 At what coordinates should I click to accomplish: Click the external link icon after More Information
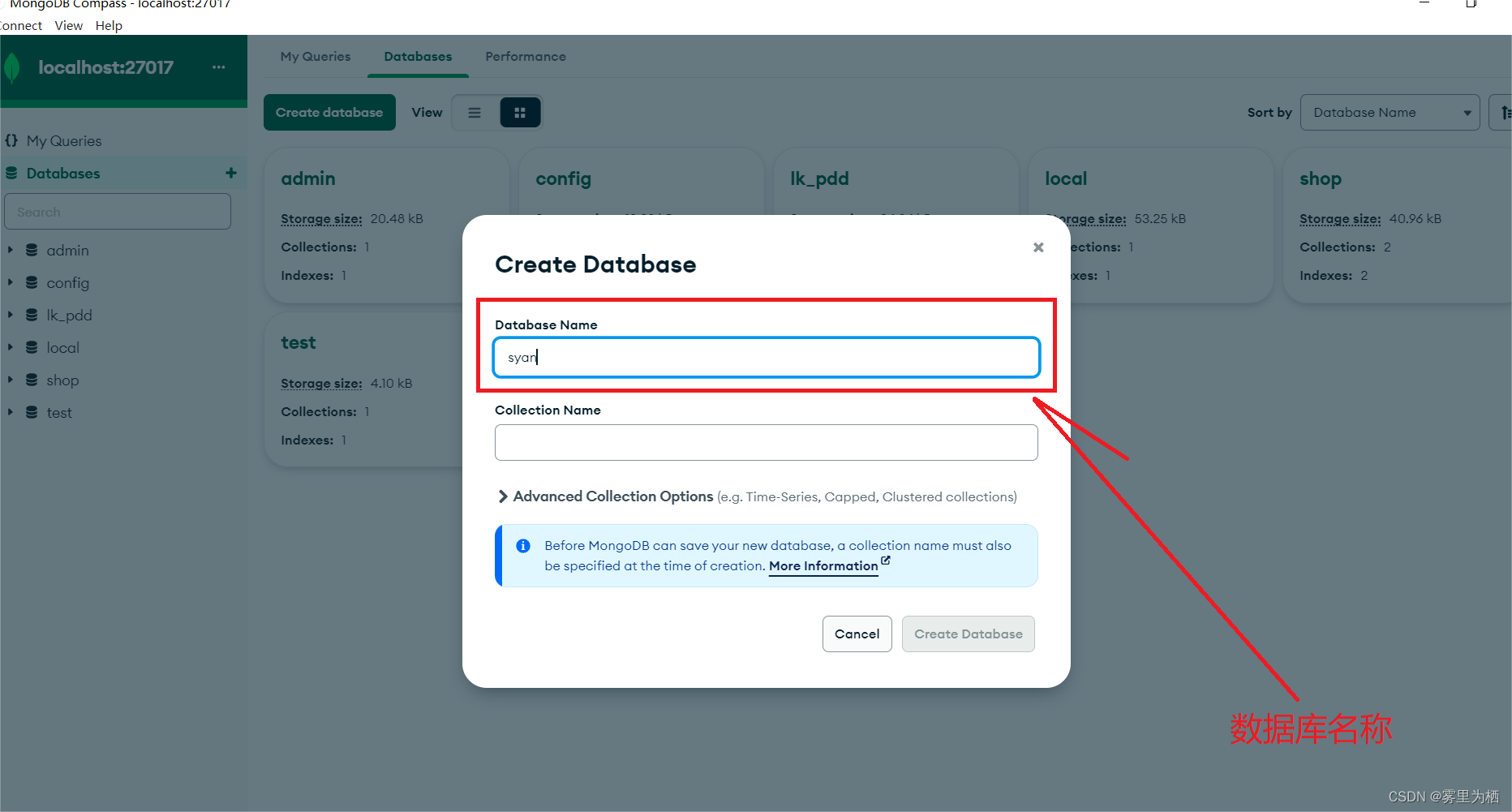click(886, 561)
